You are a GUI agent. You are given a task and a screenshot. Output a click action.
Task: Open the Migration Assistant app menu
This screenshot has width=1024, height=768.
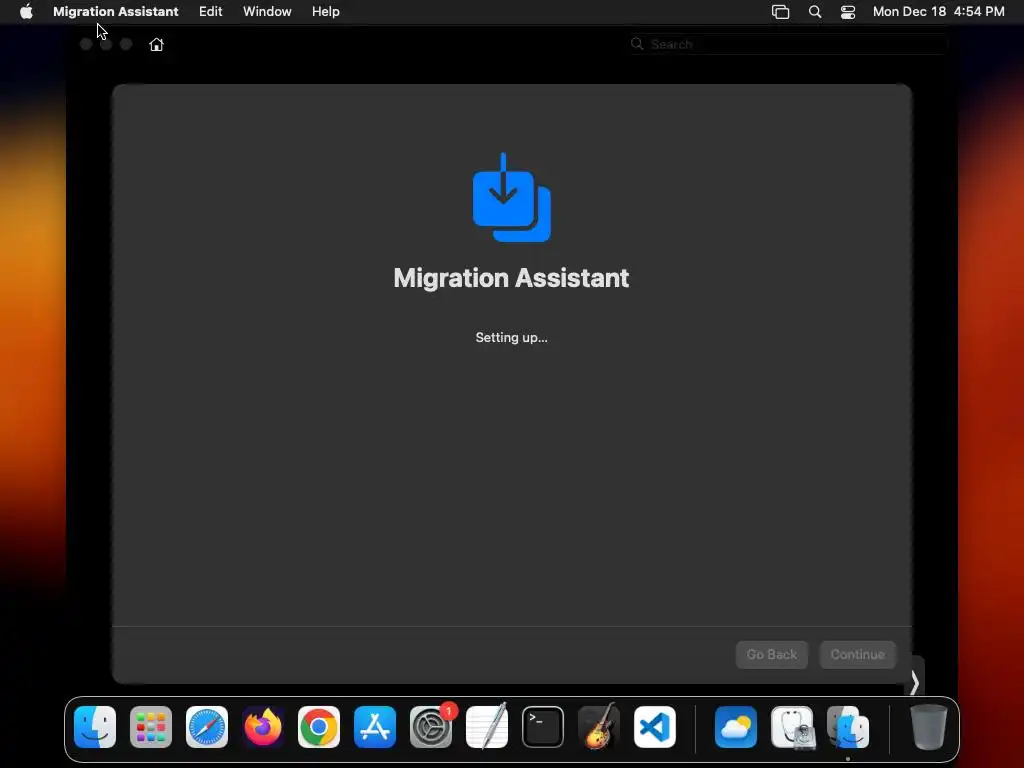(x=116, y=11)
